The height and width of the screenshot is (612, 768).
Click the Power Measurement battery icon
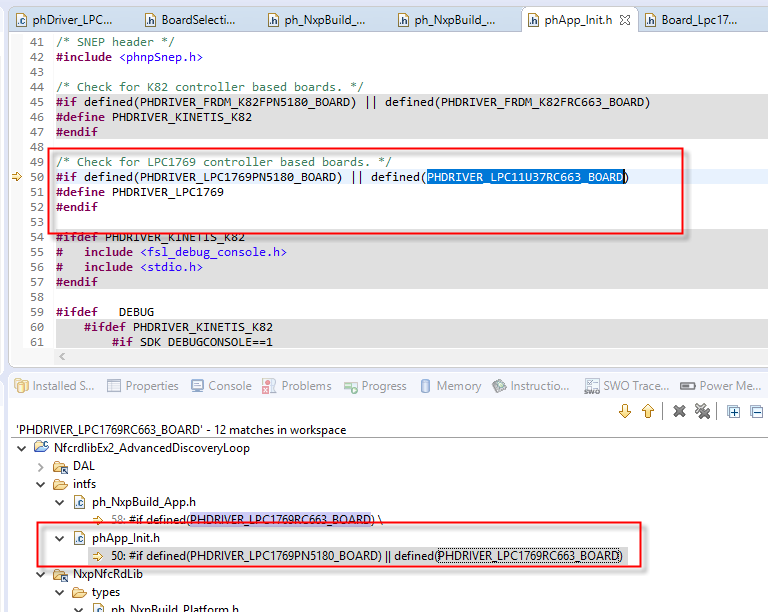pos(688,386)
